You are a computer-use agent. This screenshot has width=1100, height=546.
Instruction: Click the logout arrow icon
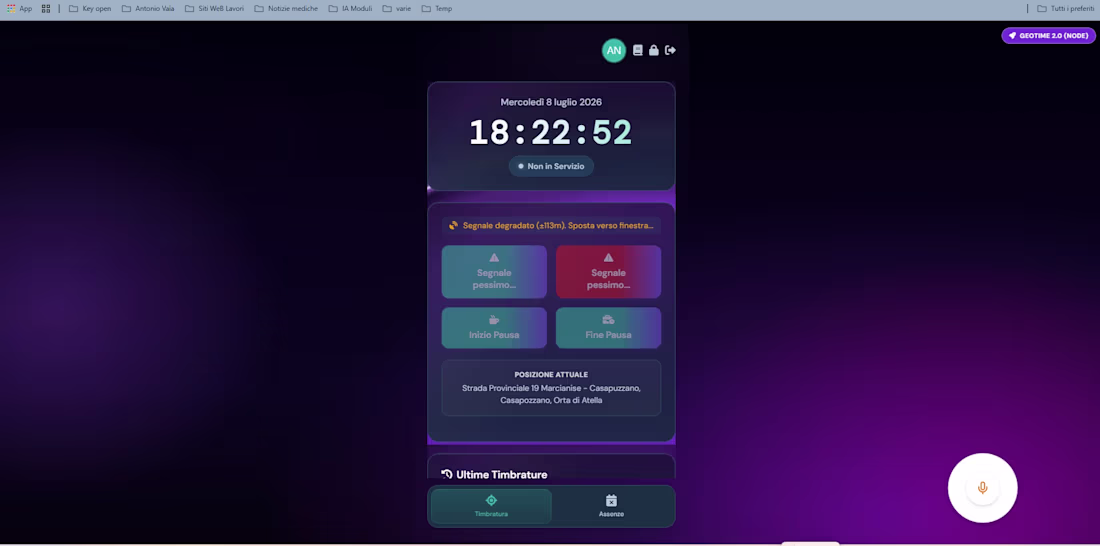point(671,51)
